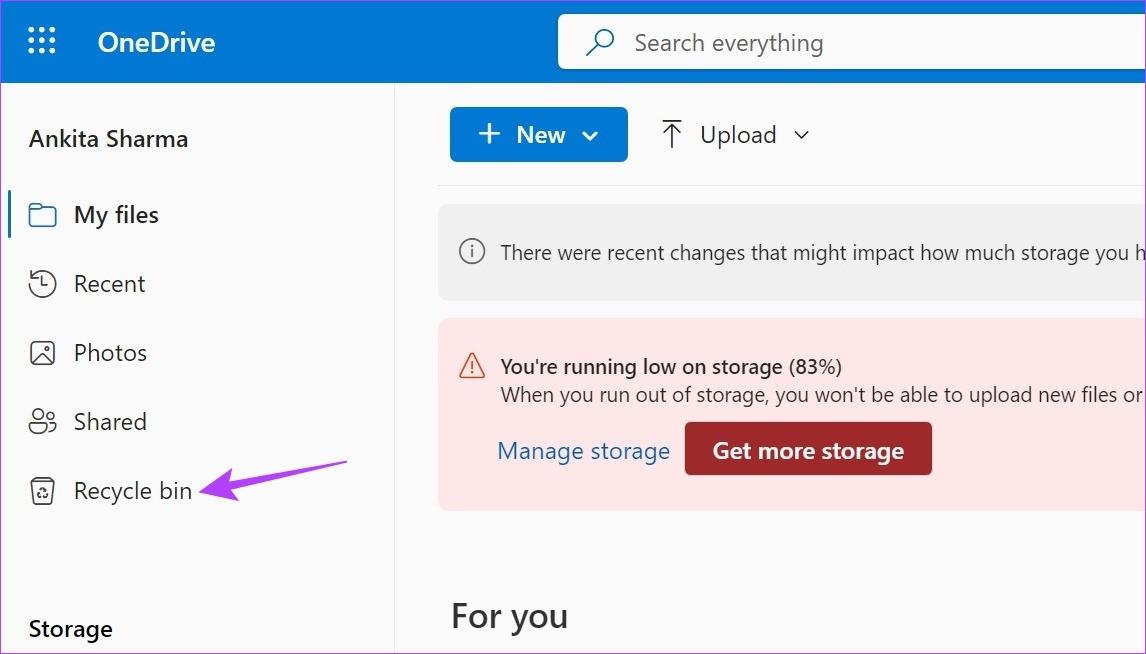The height and width of the screenshot is (654, 1146).
Task: Click the info circle icon on storage notice
Action: (471, 252)
